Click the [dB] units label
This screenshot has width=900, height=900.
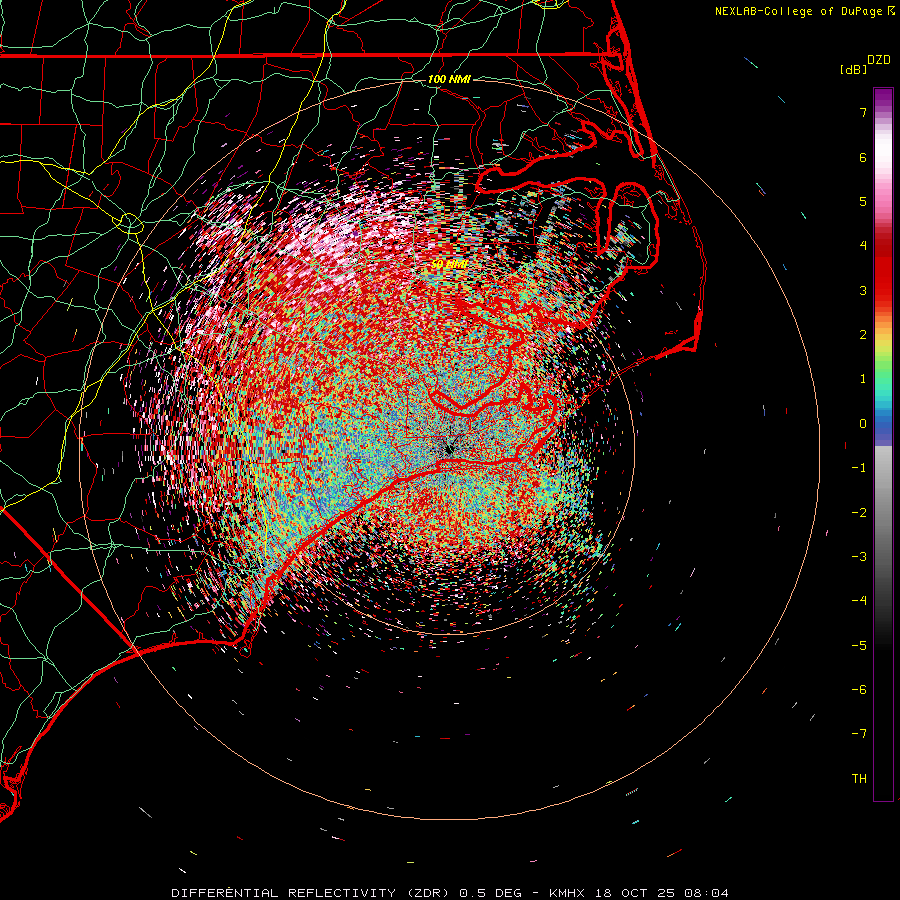point(853,69)
